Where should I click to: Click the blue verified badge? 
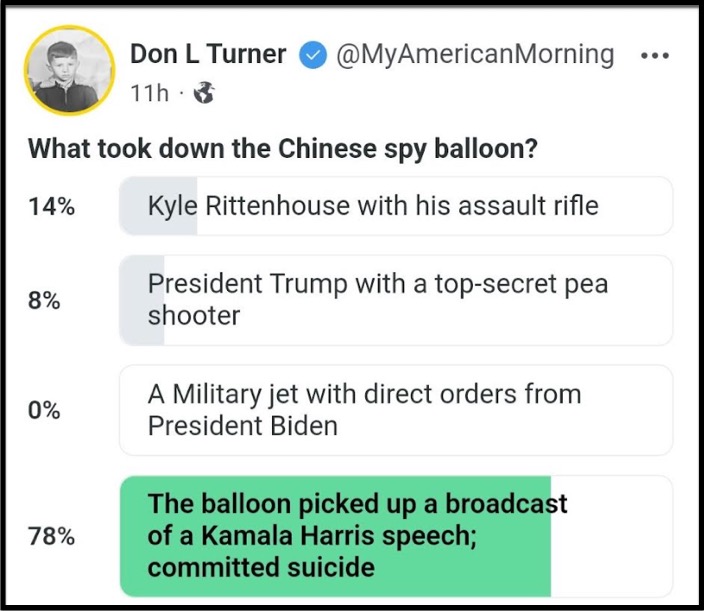pyautogui.click(x=313, y=56)
